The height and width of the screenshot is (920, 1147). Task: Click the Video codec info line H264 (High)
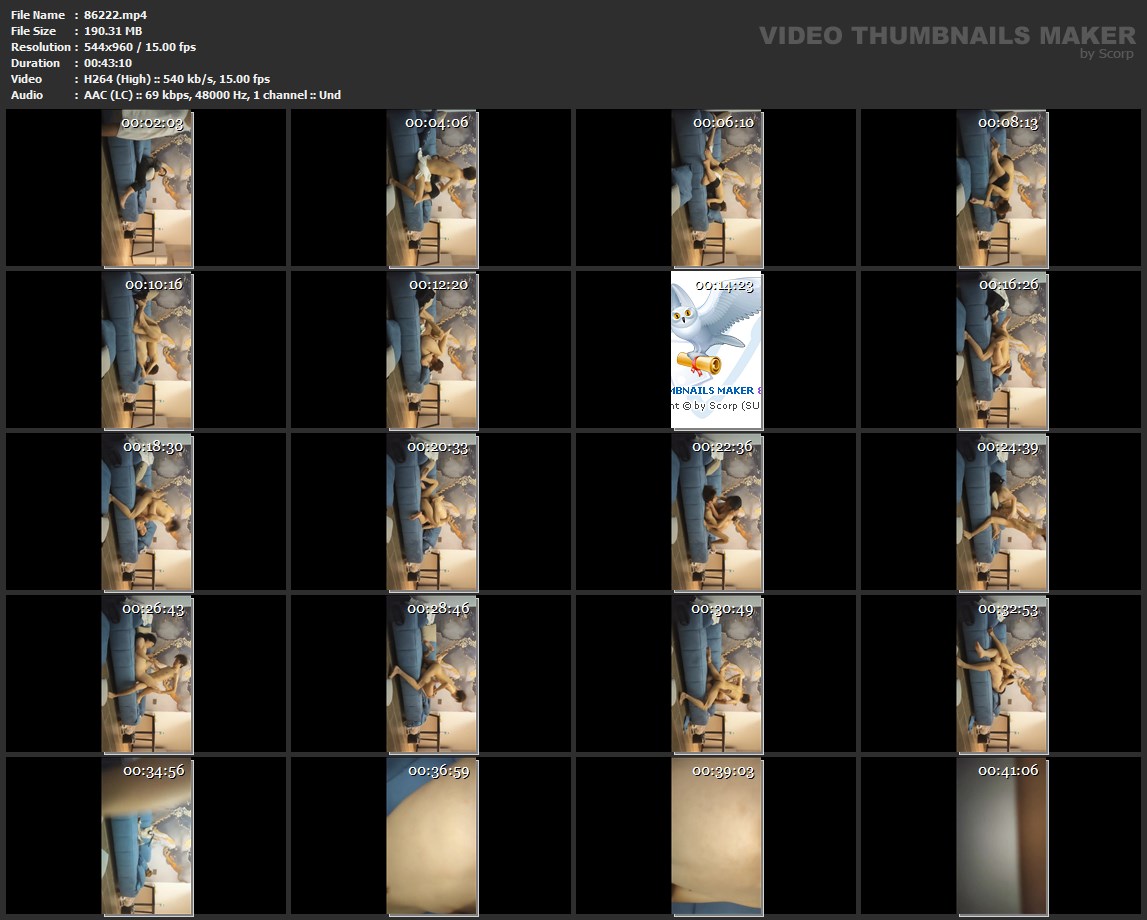click(x=177, y=79)
